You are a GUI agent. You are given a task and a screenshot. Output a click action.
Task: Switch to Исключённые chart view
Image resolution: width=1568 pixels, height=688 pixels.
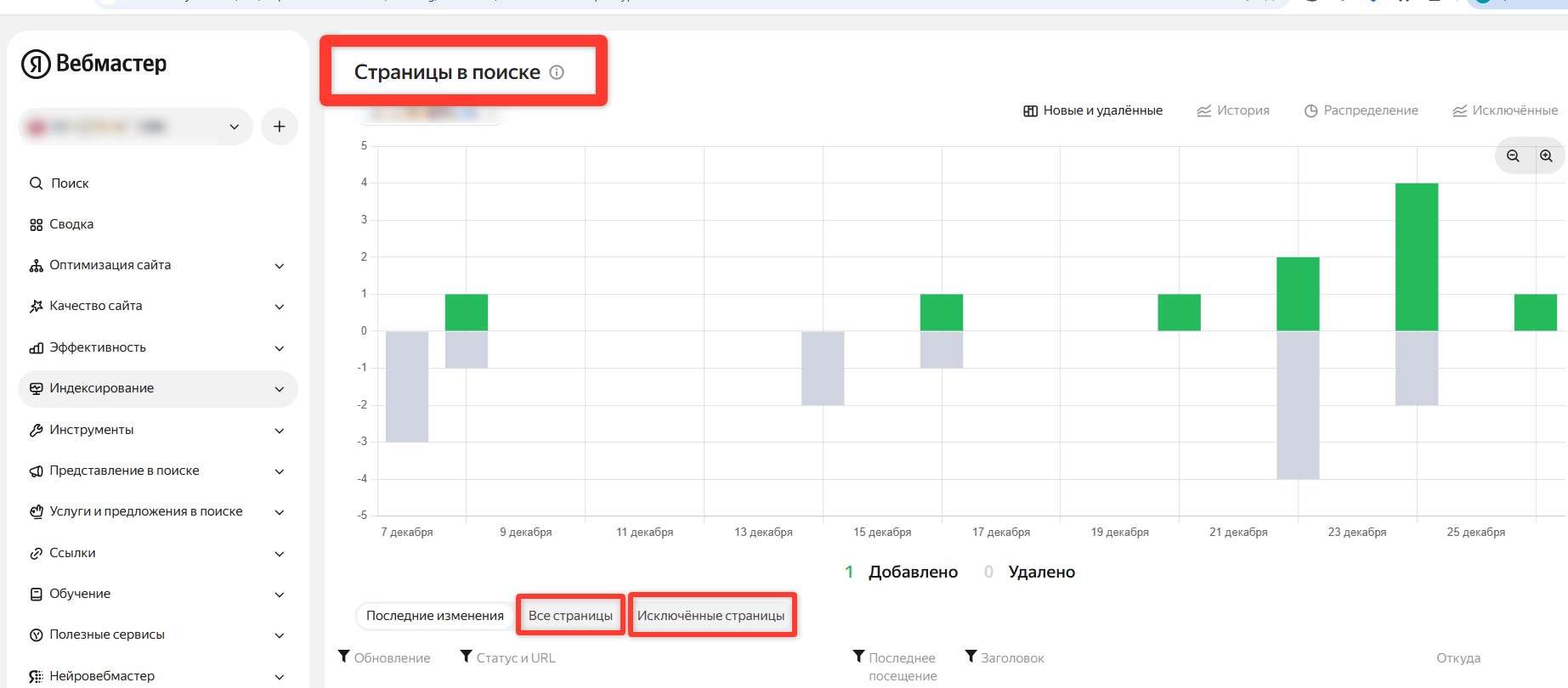1505,110
